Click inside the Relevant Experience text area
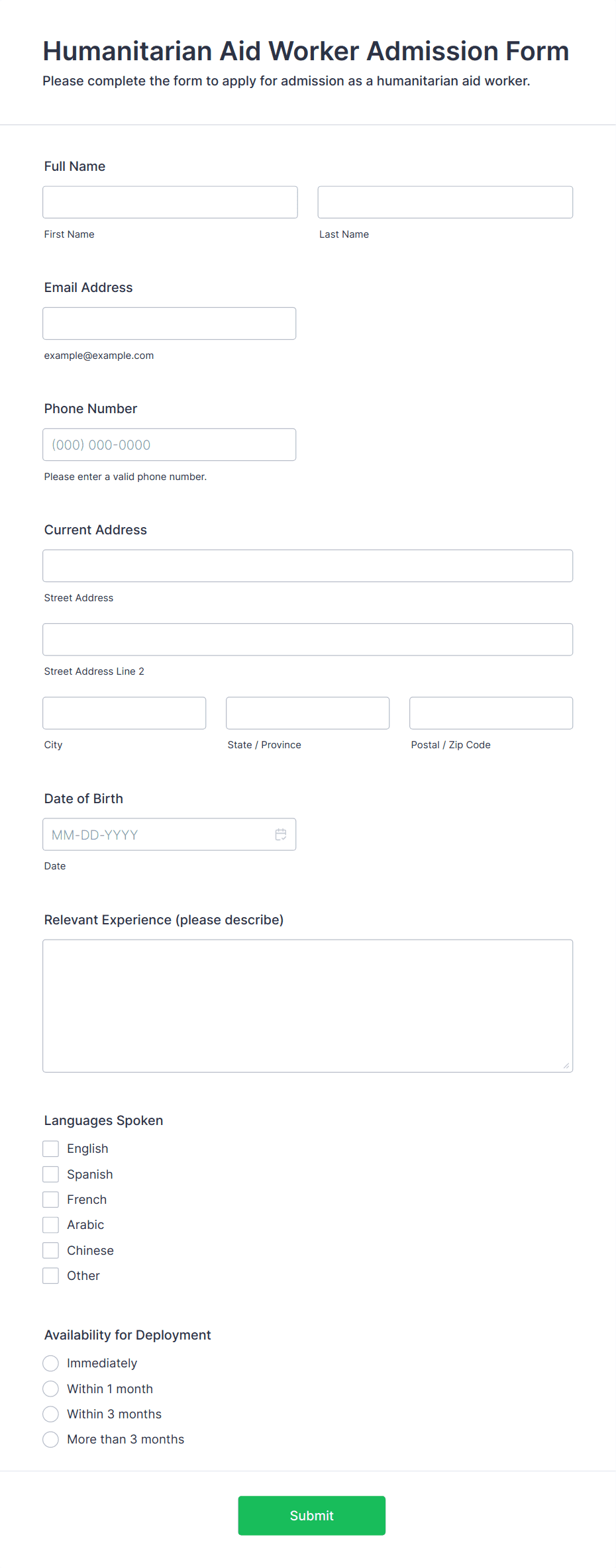The image size is (616, 1568). 308,1005
